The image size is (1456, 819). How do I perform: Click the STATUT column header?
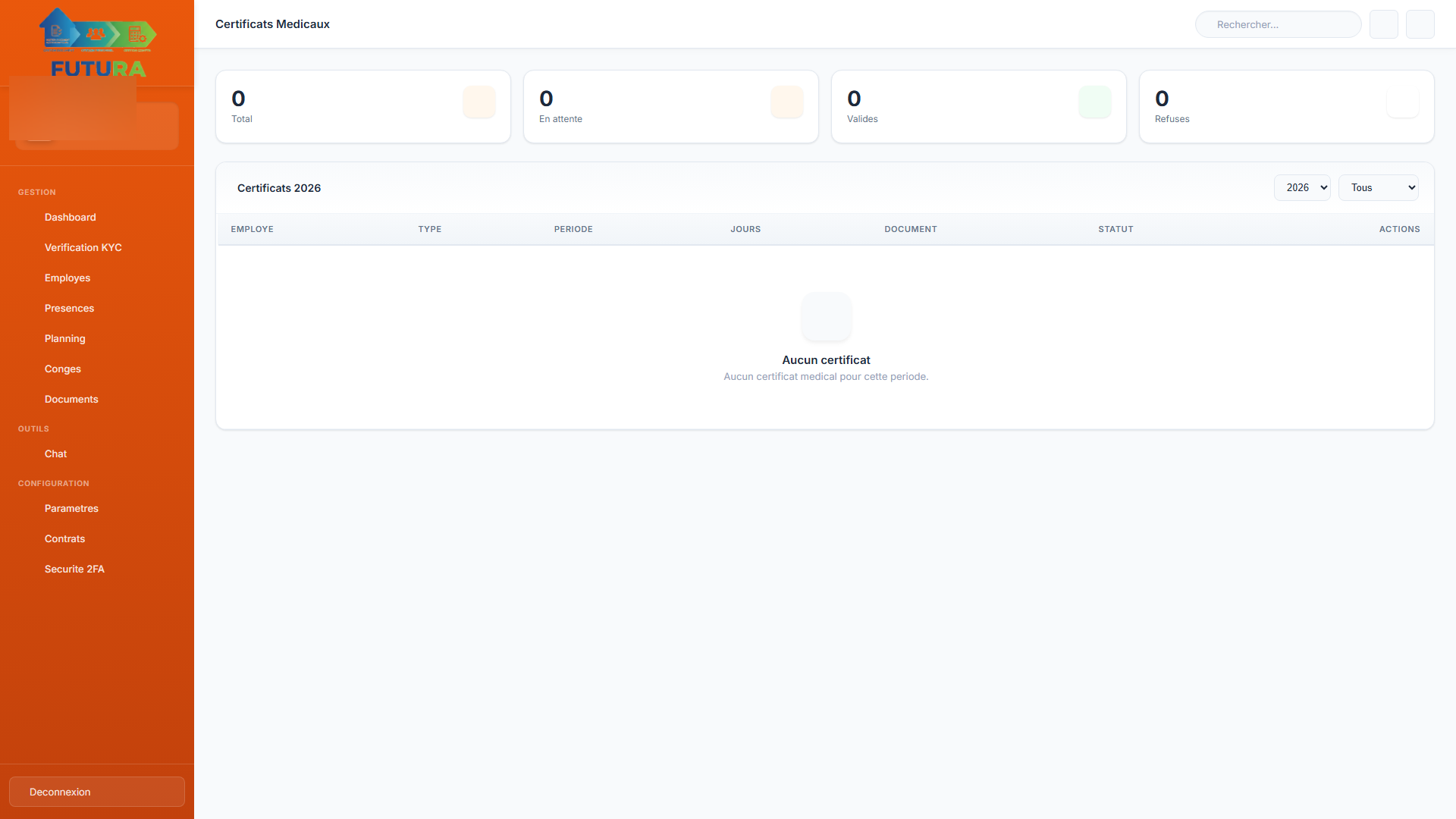(1116, 229)
